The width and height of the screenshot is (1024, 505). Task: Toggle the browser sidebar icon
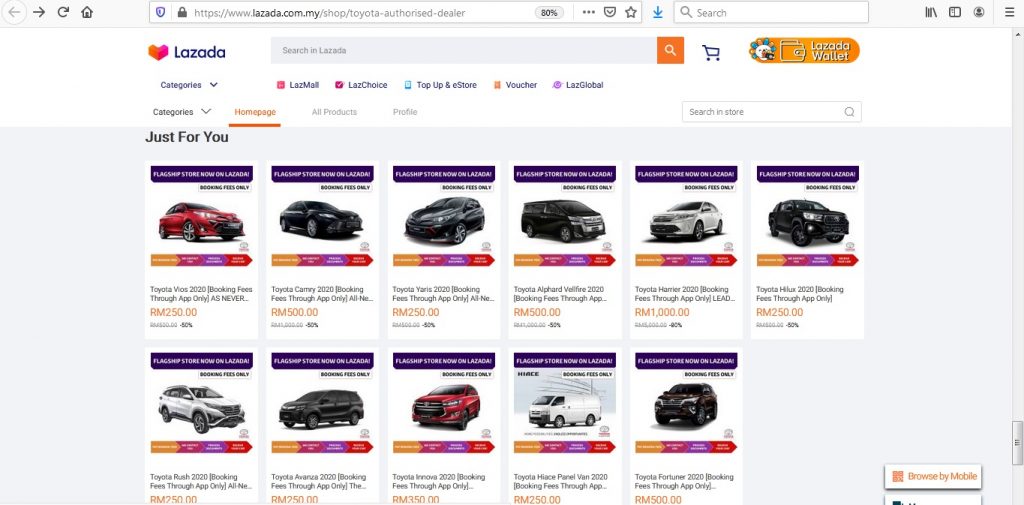pos(955,12)
